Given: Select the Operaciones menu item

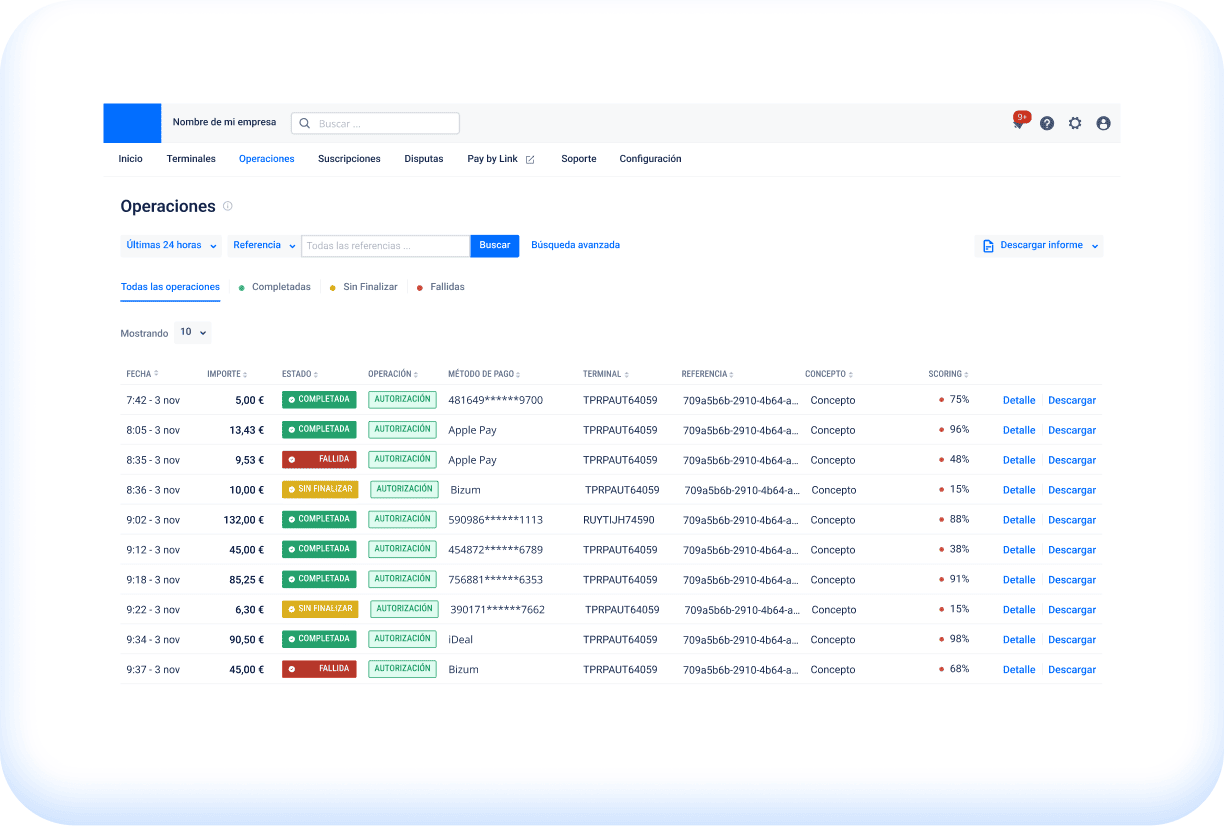Looking at the screenshot, I should pyautogui.click(x=267, y=159).
